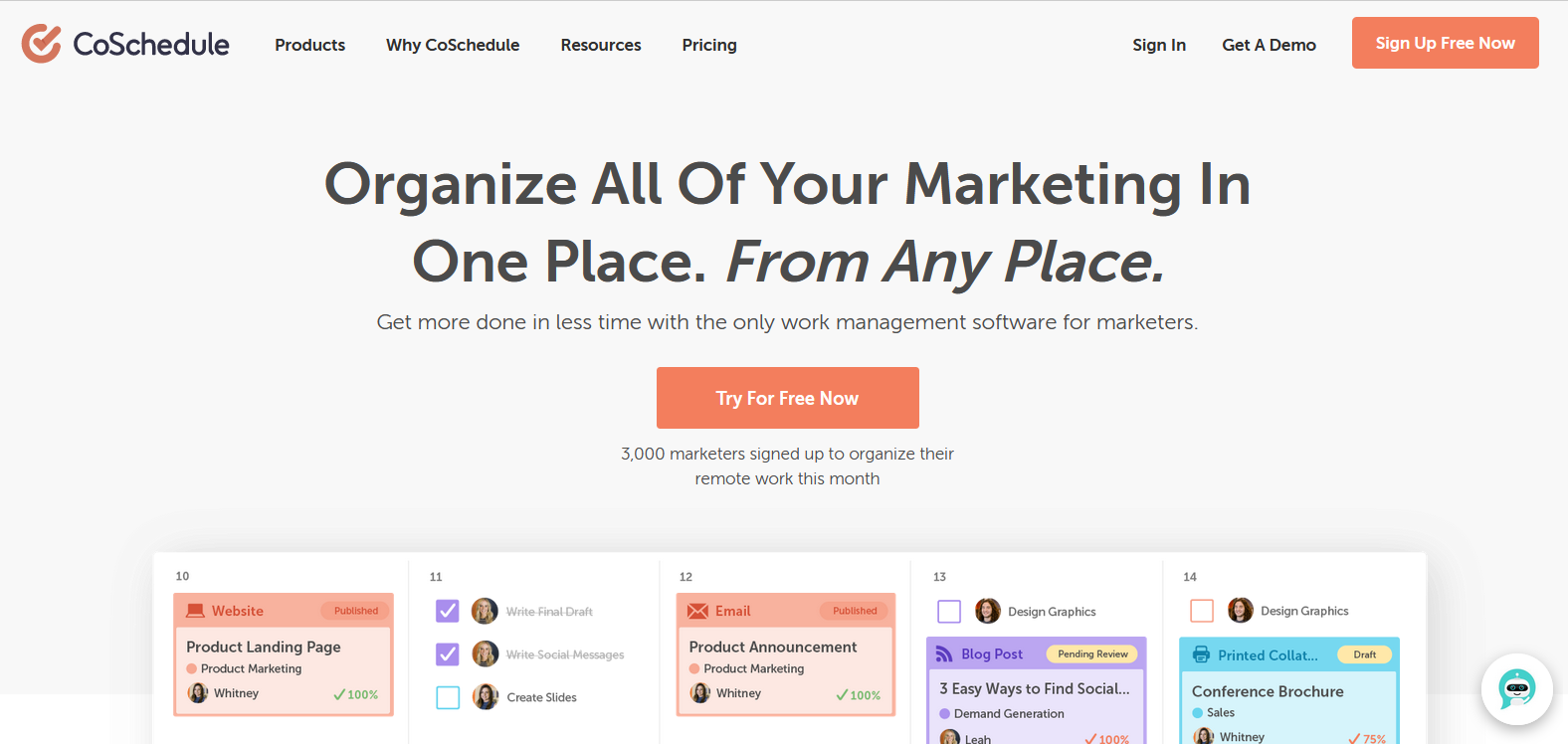Click Whitney's avatar on Product Landing Page card
Image resolution: width=1568 pixels, height=744 pixels.
pos(198,692)
